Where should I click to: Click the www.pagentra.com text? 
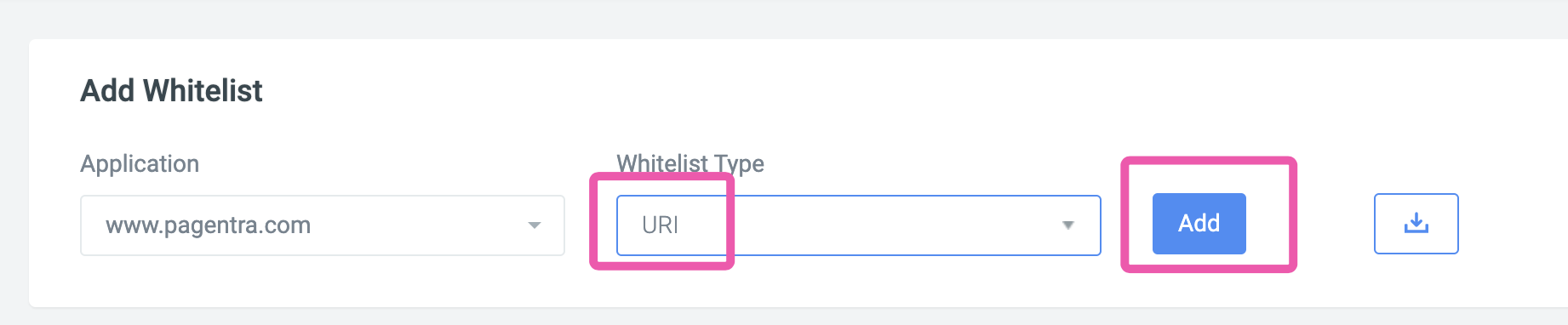click(208, 225)
